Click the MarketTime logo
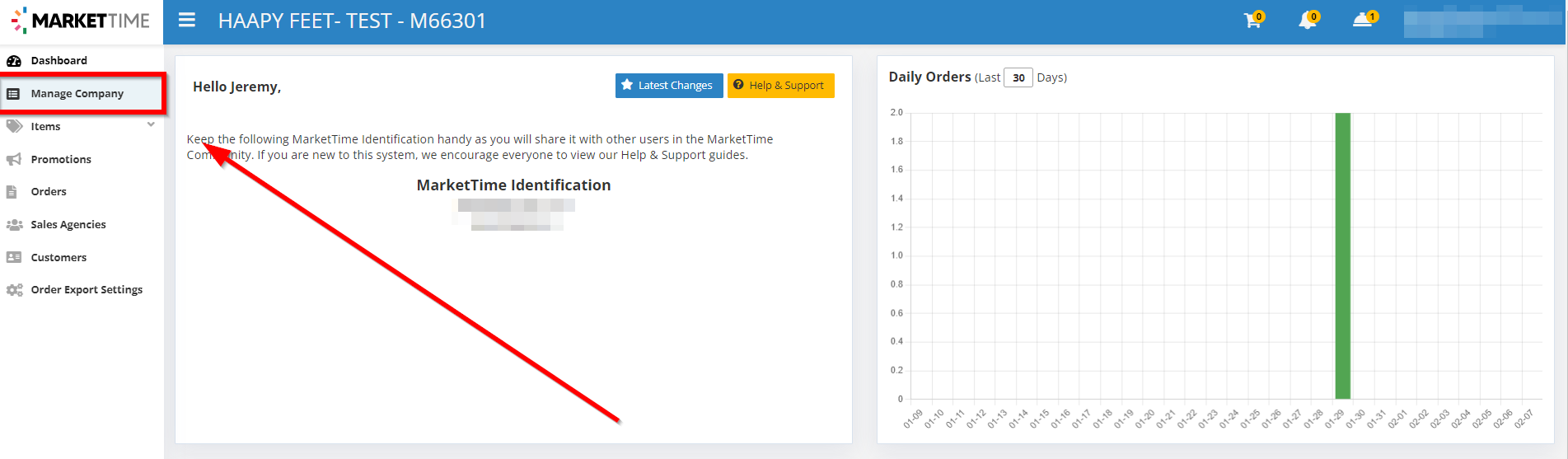1568x459 pixels. [81, 21]
